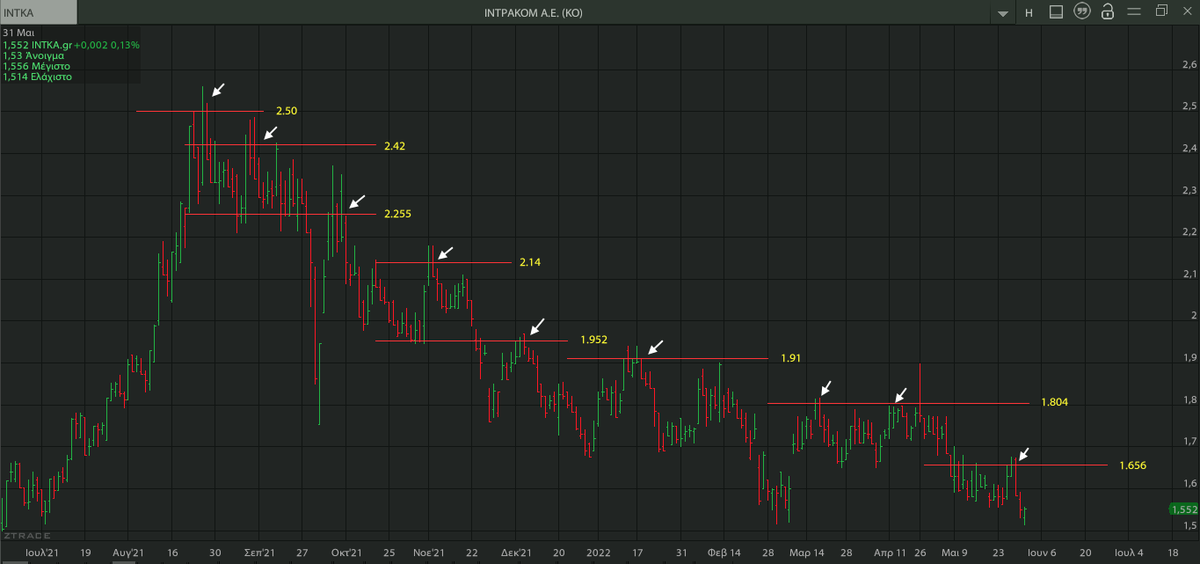
Task: Click the restore window icon
Action: [x=1161, y=11]
